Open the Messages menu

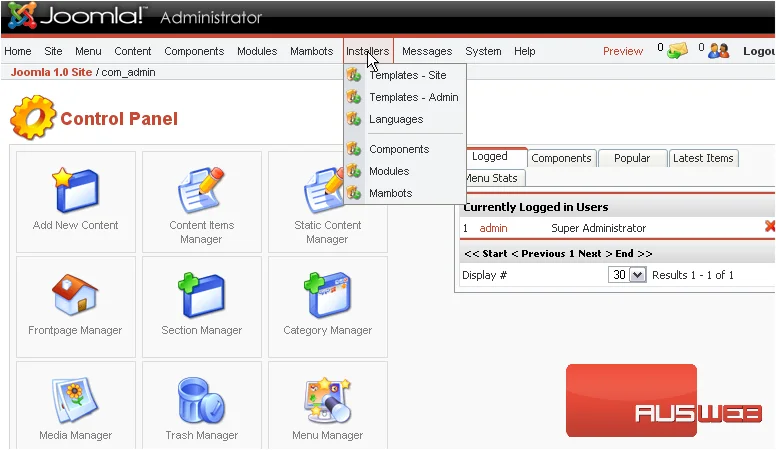(x=427, y=51)
